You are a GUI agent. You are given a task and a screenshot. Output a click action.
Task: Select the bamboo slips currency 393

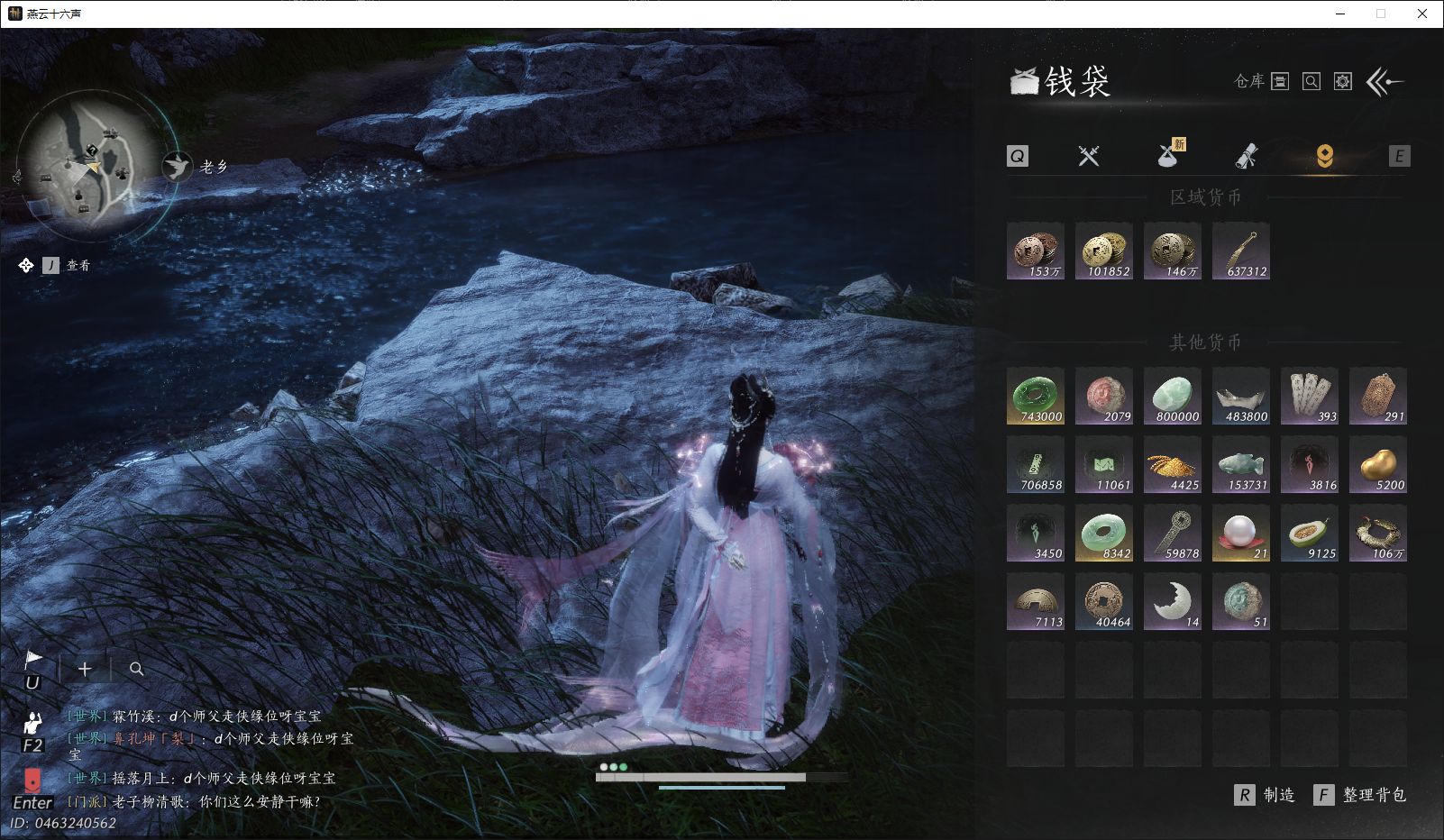[x=1310, y=396]
